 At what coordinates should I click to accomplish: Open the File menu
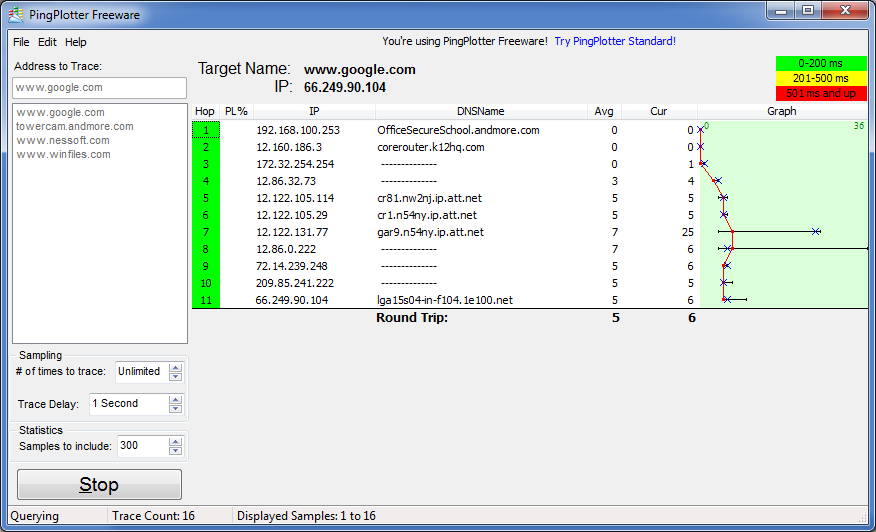coord(21,42)
